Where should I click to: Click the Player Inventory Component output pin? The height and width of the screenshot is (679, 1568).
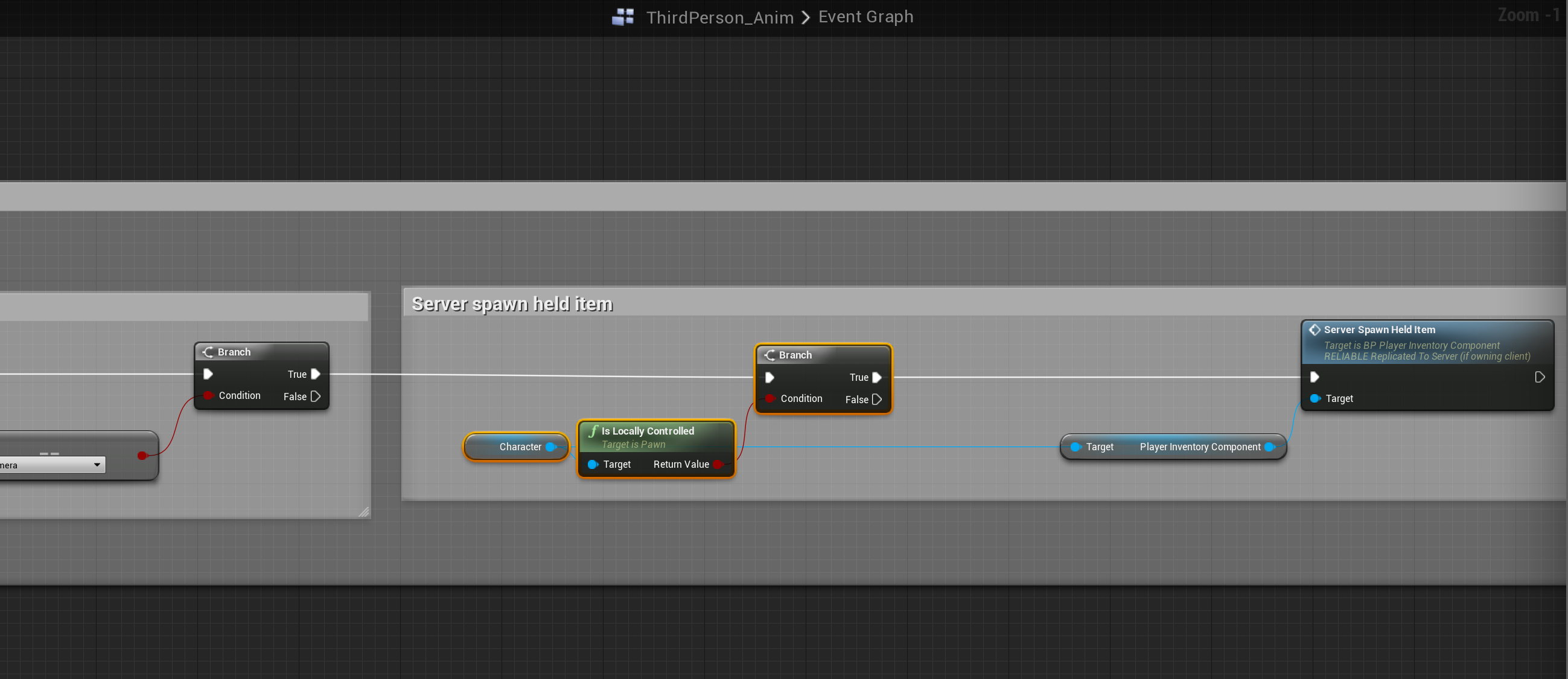tap(1269, 447)
